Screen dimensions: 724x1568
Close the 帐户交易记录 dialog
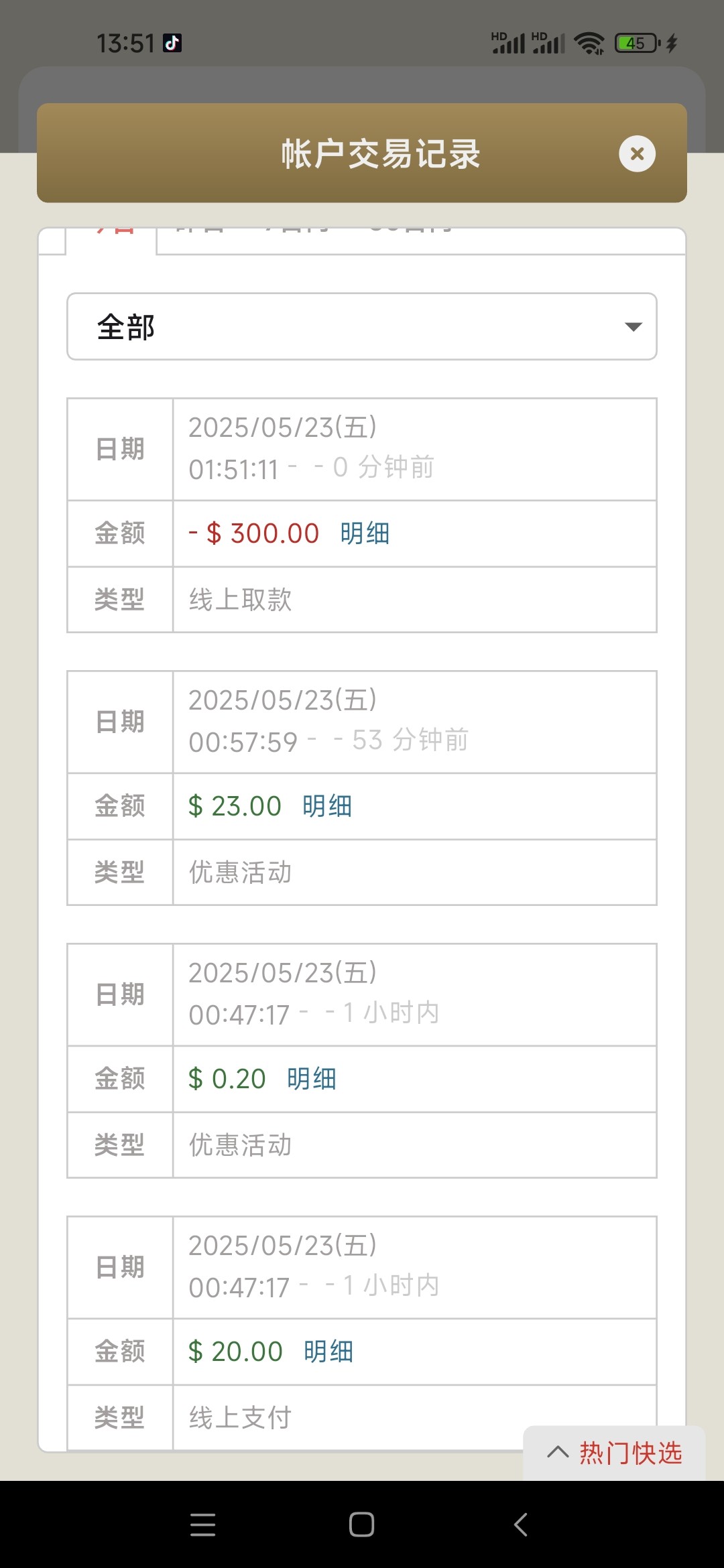(x=637, y=154)
